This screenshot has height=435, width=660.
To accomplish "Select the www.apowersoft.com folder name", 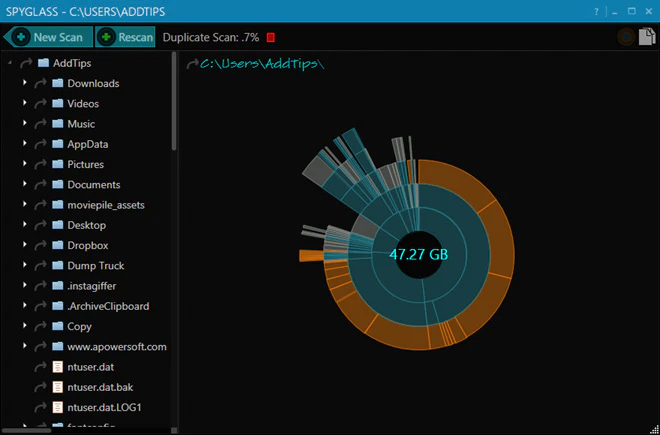I will pyautogui.click(x=117, y=347).
